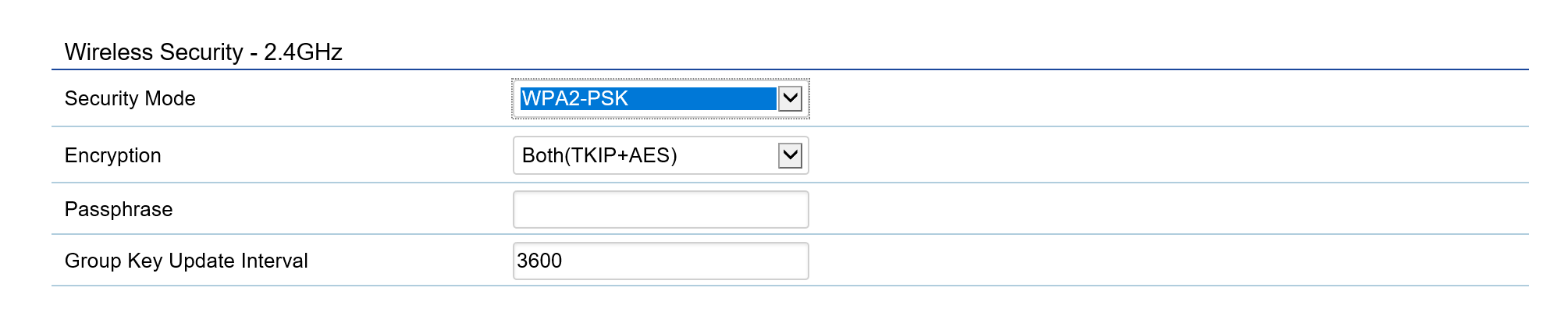Click the Both(TKIP+AES) option text
Screen dimensions: 1568x309
[599, 155]
